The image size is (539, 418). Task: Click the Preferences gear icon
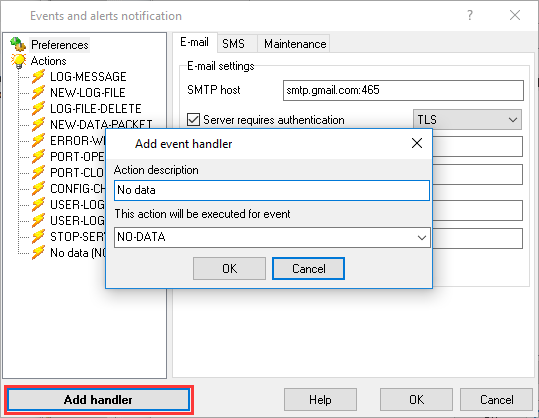18,44
